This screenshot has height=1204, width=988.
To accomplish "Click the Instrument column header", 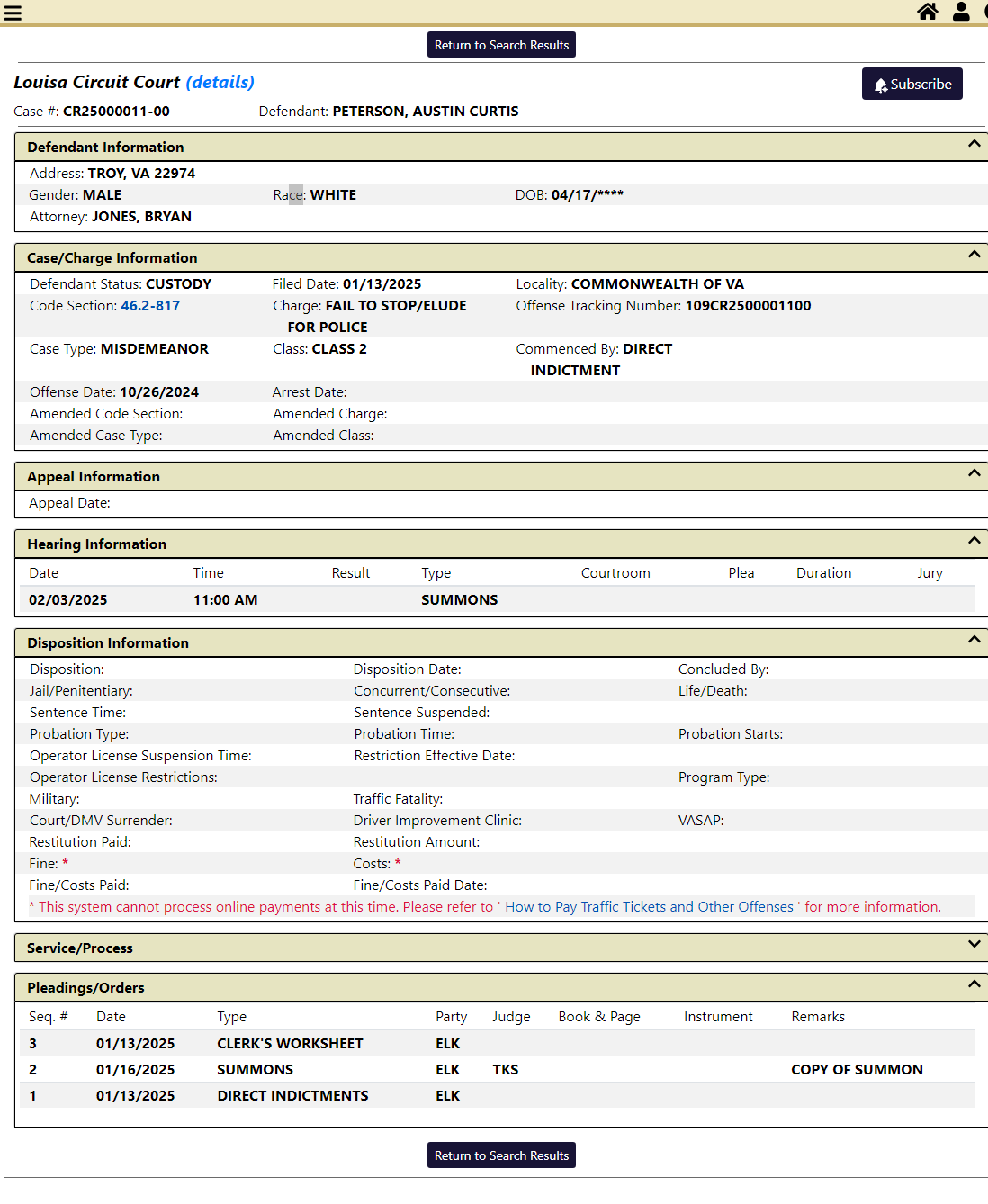I will [718, 1017].
